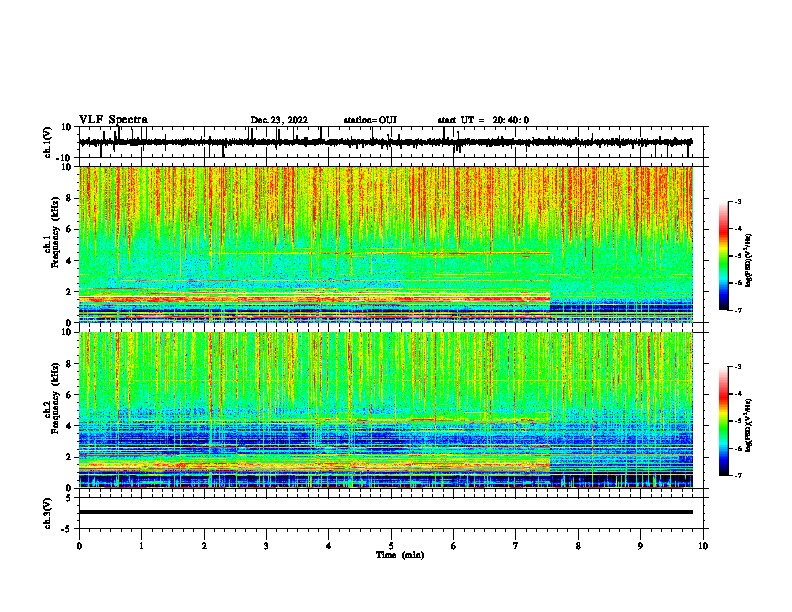The width and height of the screenshot is (792, 612).
Task: Click the log(PSD) label beside the ch.1 color bar
Action: tap(748, 260)
